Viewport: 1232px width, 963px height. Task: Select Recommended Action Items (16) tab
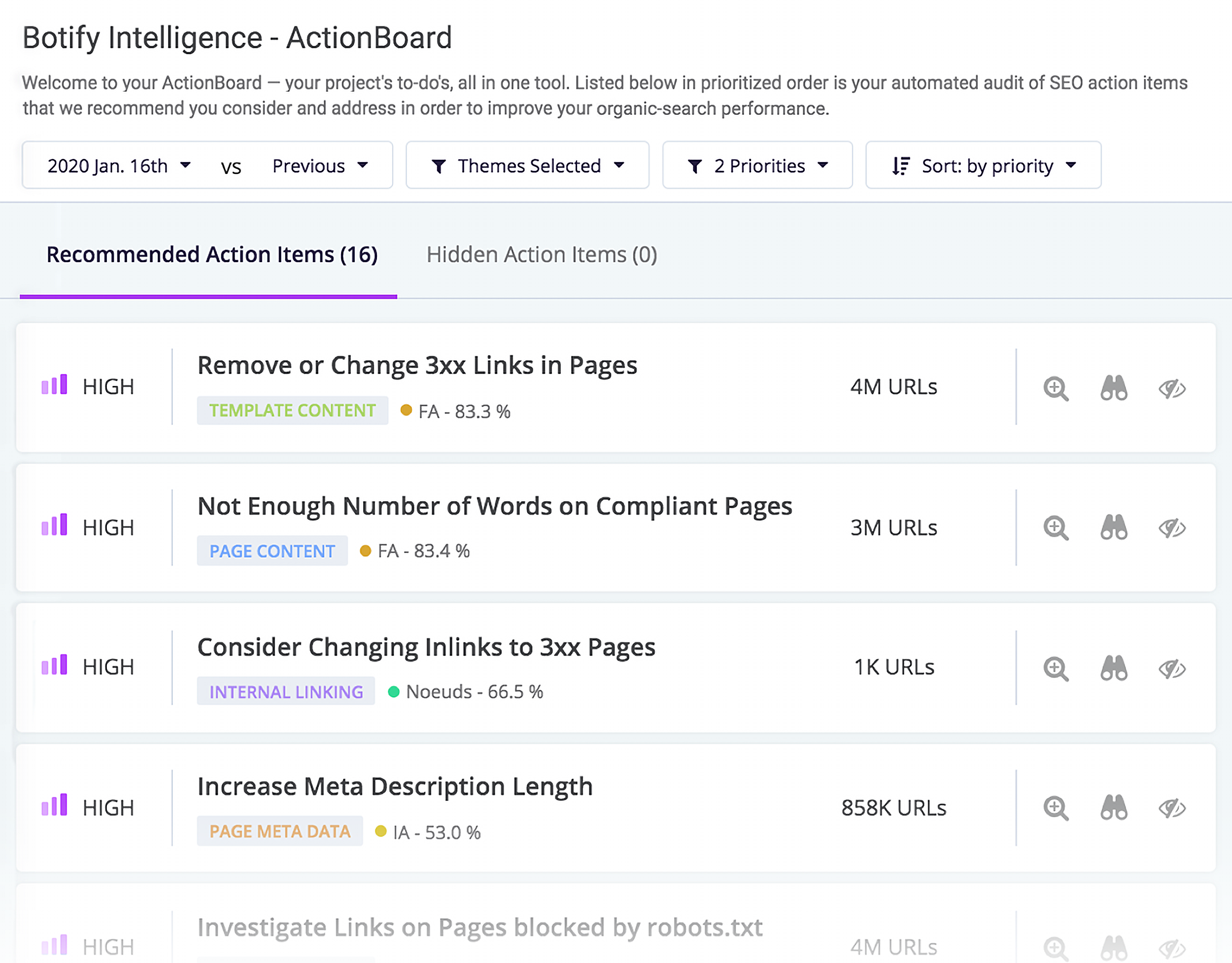pos(212,254)
